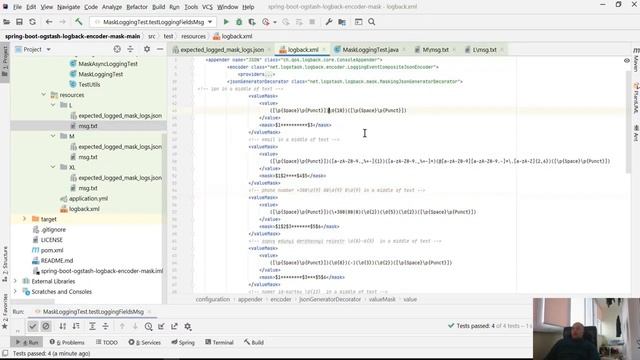Open Project Structure toolbar icon
The width and height of the screenshot is (640, 360).
point(342,22)
